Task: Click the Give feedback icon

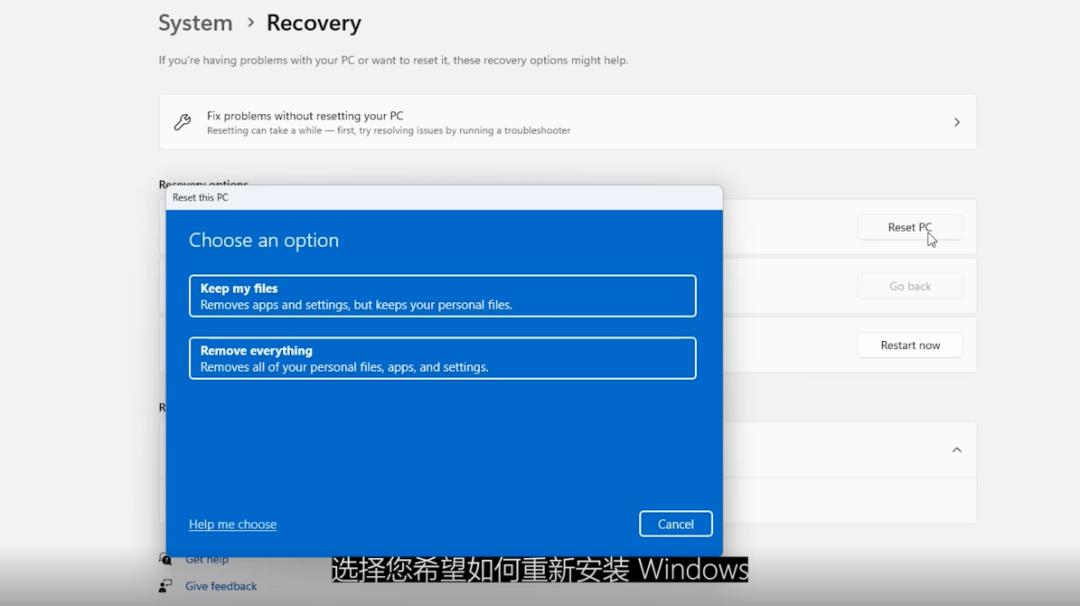Action: (166, 586)
